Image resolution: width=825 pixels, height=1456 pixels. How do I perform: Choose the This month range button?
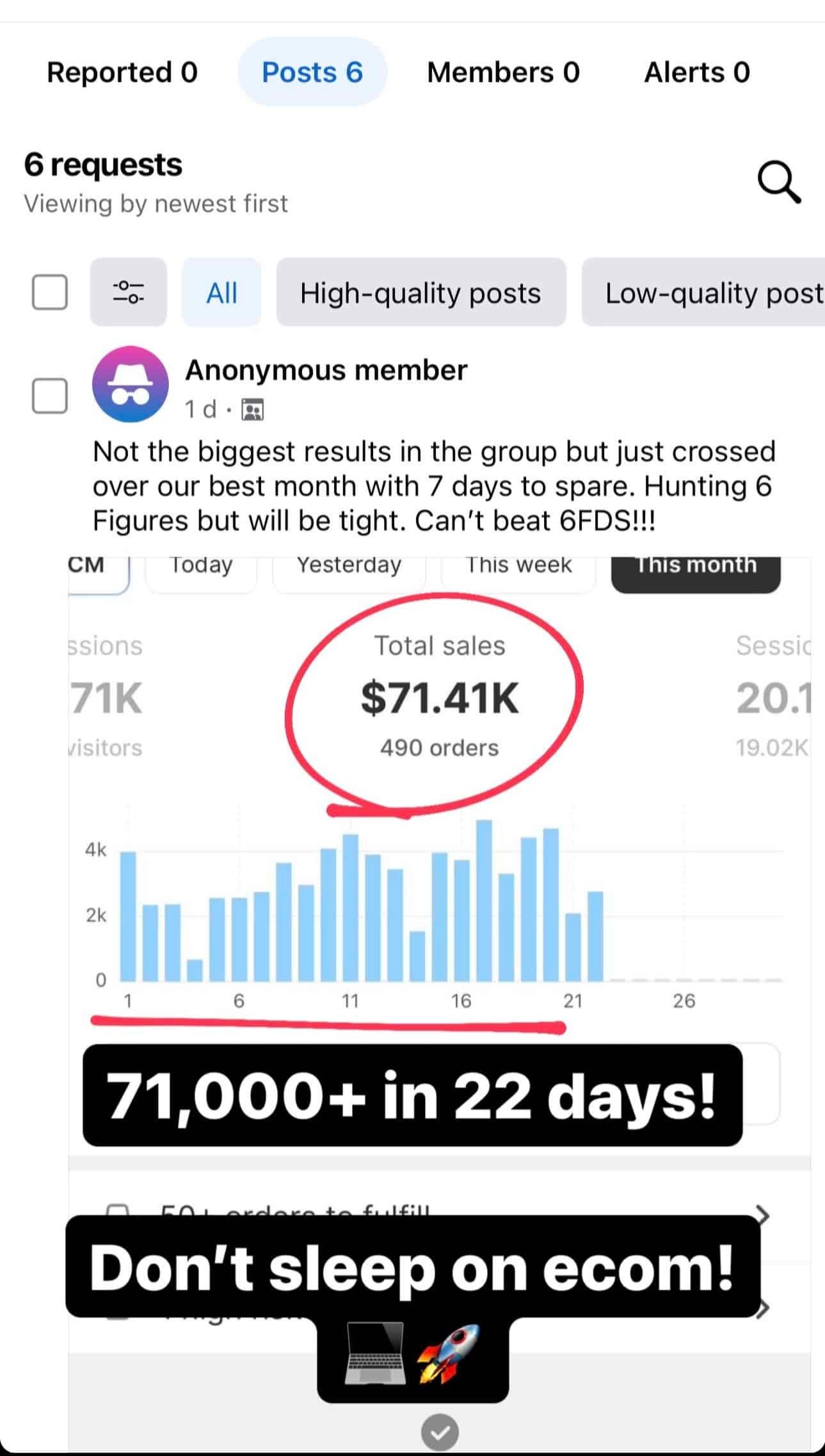[x=696, y=567]
